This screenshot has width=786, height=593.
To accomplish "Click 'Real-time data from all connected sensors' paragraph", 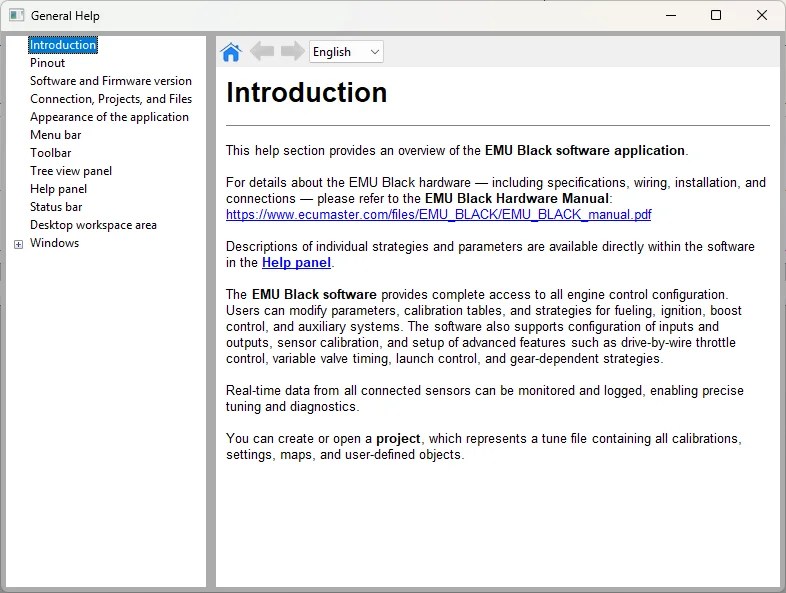I will point(485,399).
